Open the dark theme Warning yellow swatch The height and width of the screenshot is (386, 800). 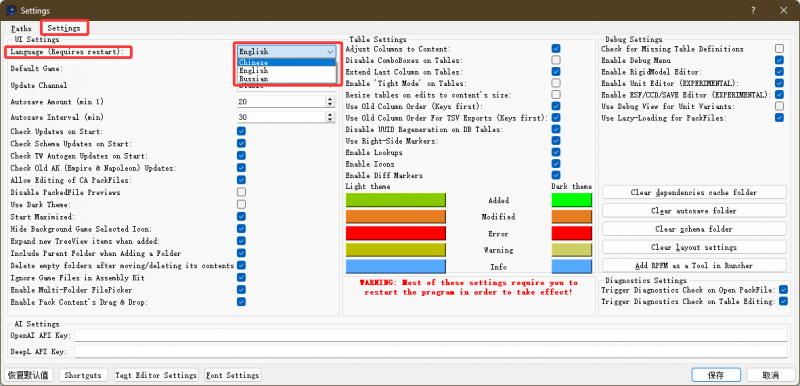click(571, 250)
